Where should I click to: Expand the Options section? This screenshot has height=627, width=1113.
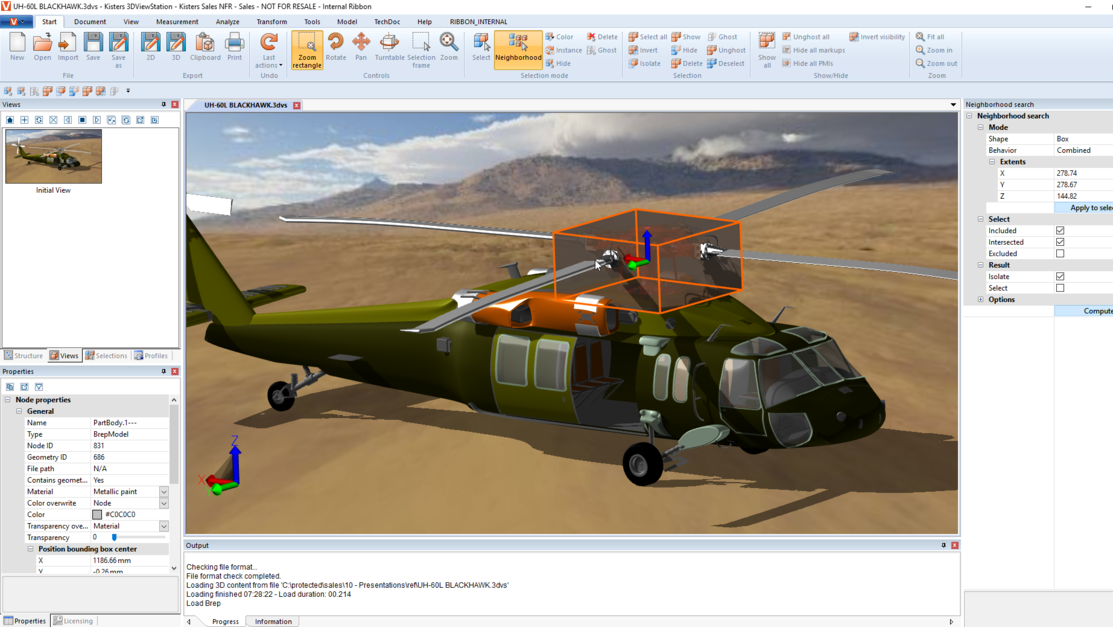click(981, 300)
